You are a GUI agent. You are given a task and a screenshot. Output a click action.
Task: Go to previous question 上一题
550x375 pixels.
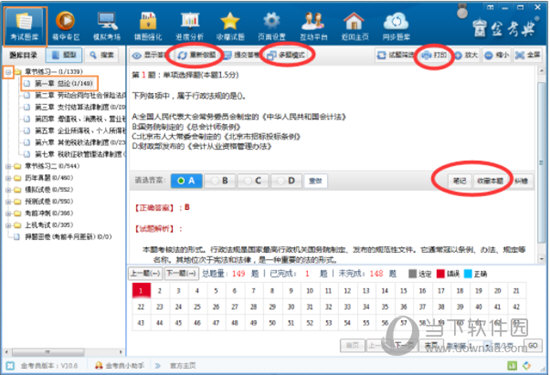[146, 273]
